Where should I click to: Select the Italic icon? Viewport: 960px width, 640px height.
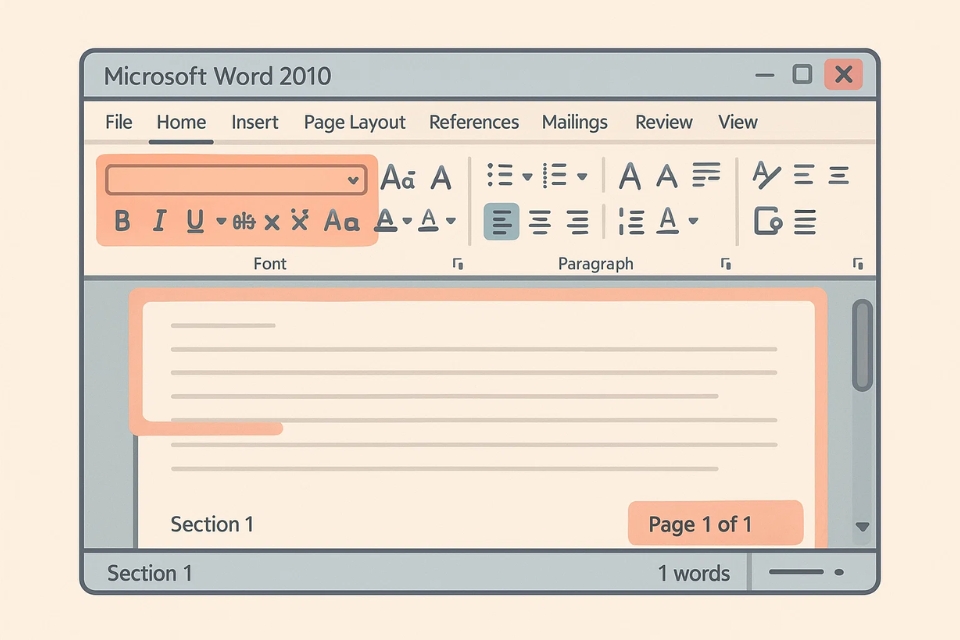[x=158, y=222]
